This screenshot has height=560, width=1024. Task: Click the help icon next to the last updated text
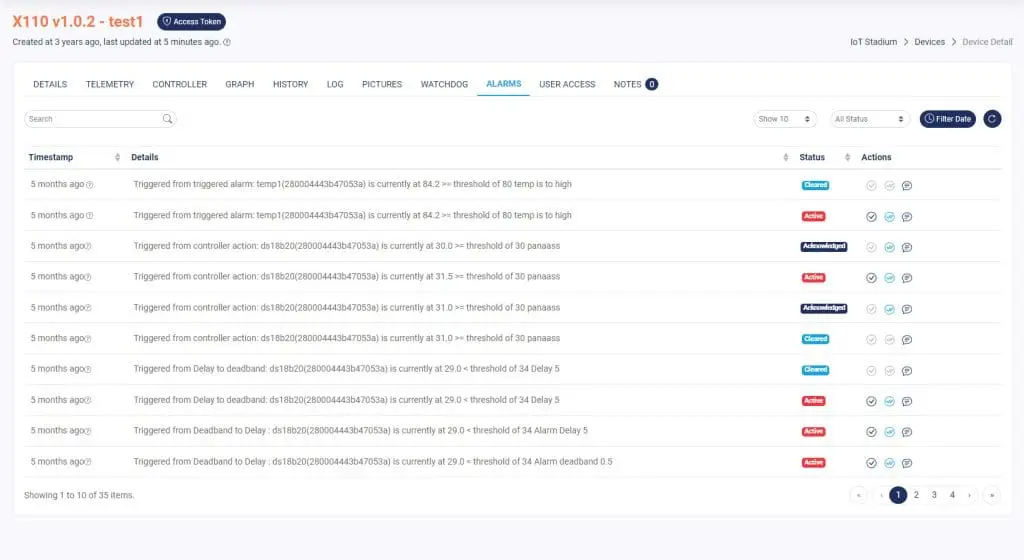pyautogui.click(x=227, y=43)
